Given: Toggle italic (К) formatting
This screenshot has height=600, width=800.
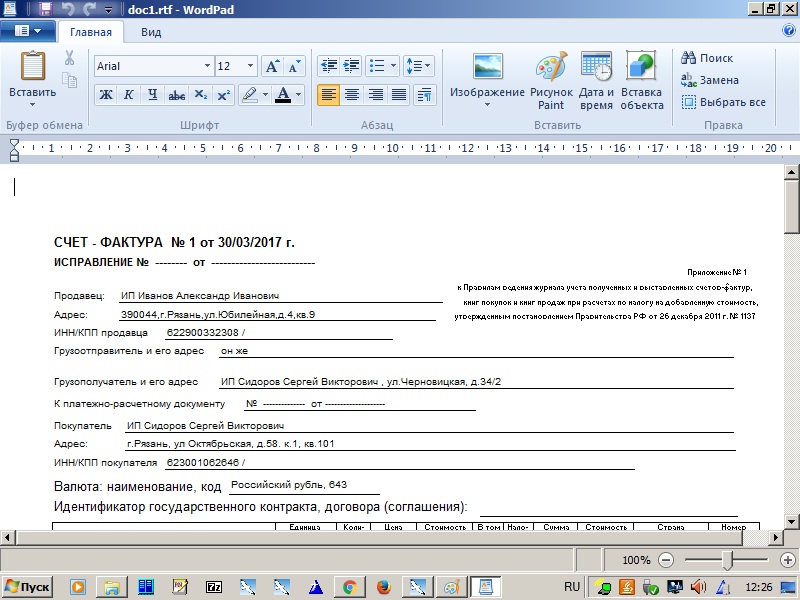Looking at the screenshot, I should click(x=129, y=95).
